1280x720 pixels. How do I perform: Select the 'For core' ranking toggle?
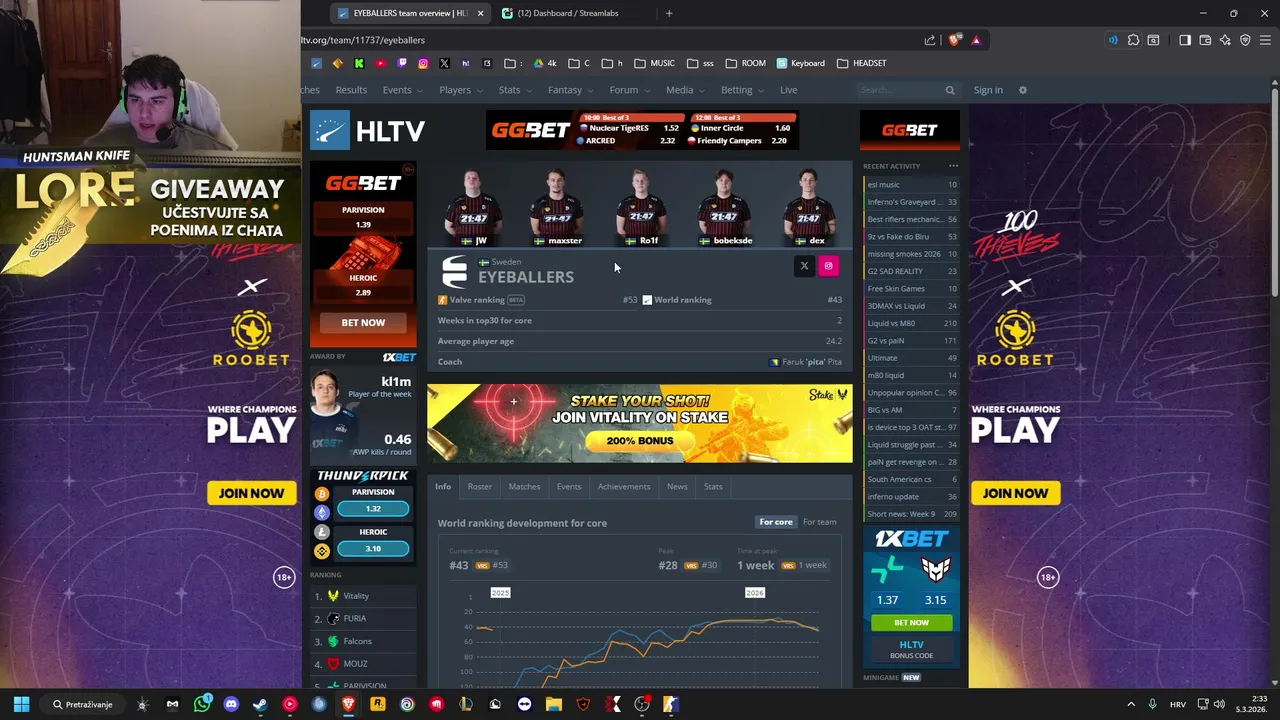pos(776,522)
